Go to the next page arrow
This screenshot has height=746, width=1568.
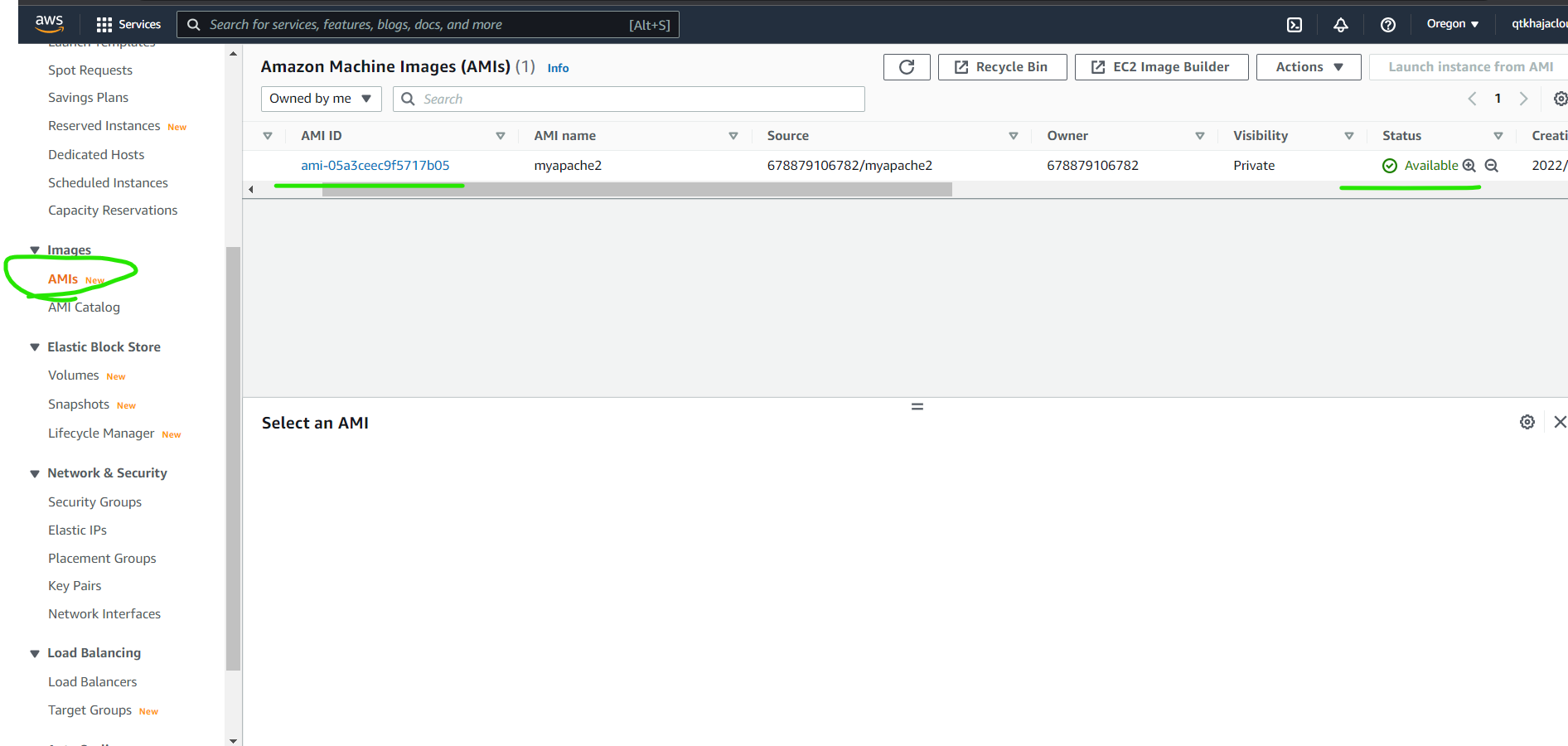1523,99
